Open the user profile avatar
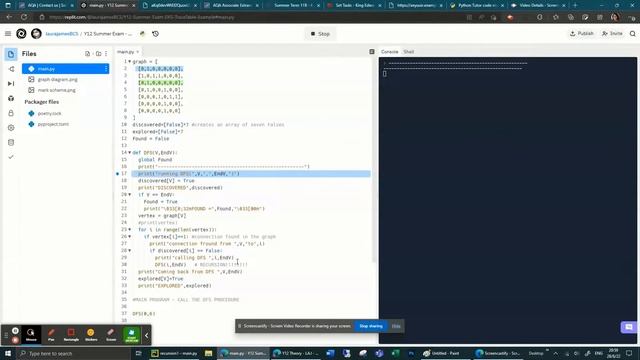This screenshot has width=640, height=360. (36, 34)
